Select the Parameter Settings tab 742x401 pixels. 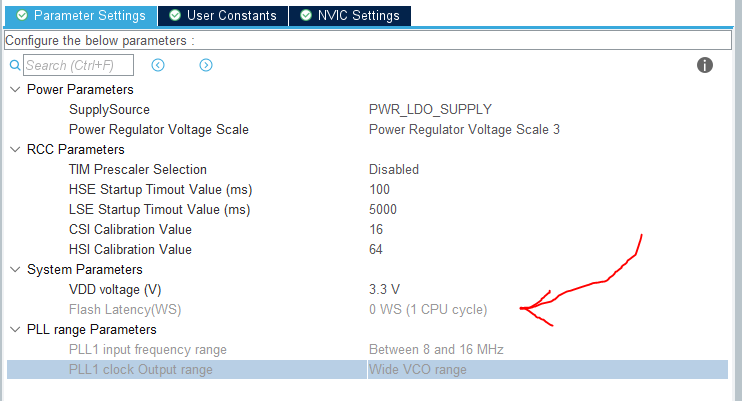coord(80,16)
